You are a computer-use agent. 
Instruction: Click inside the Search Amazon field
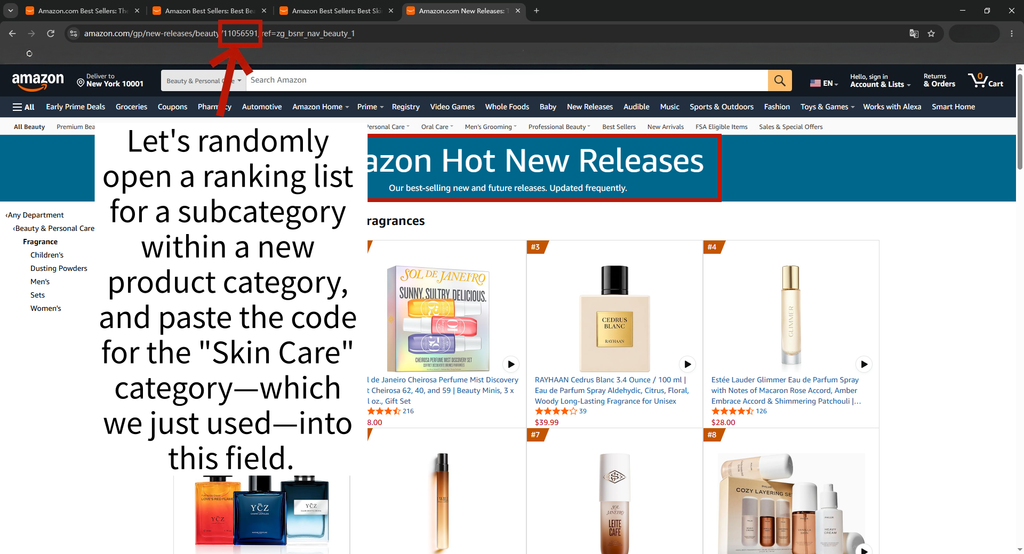tap(507, 80)
